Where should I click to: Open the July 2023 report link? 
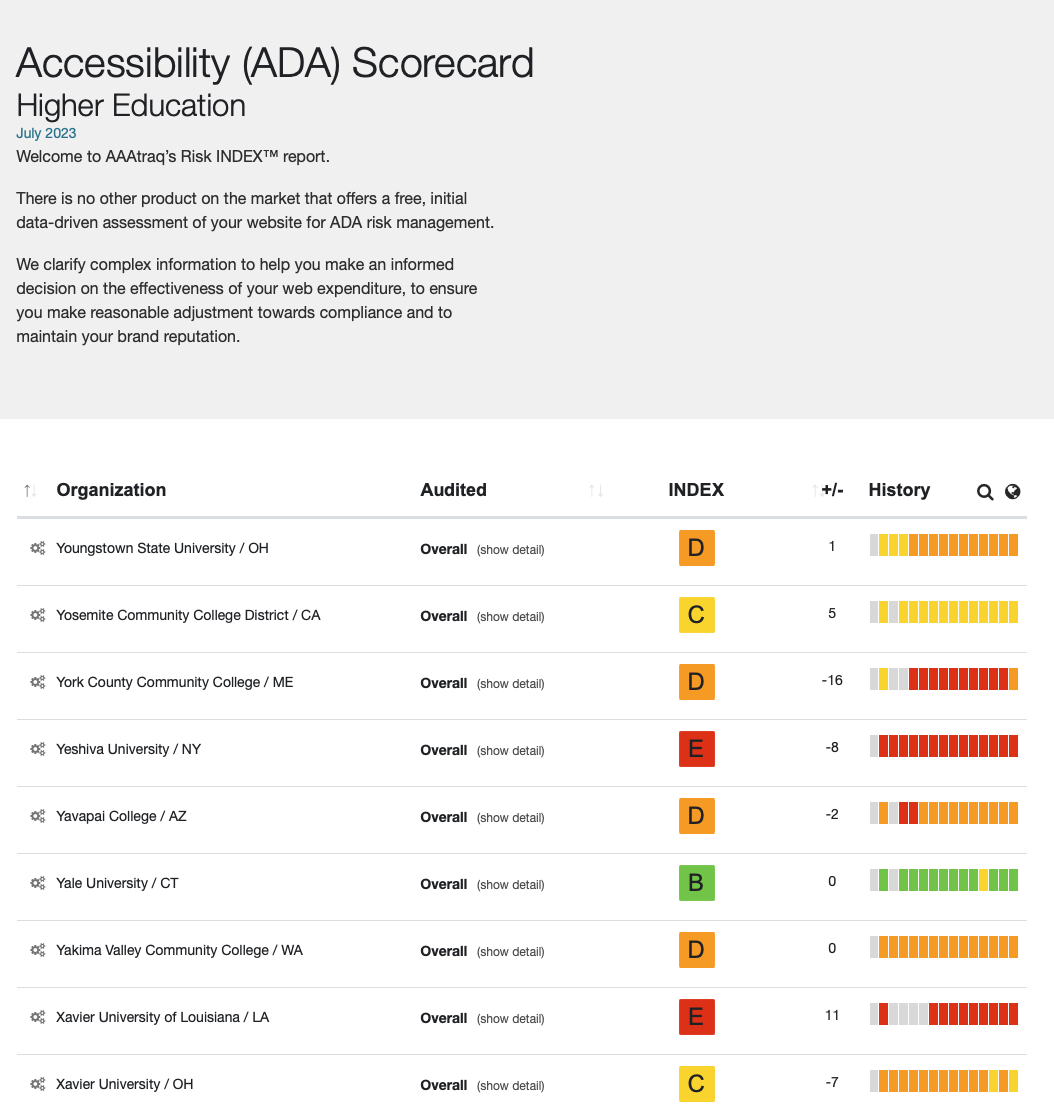point(46,132)
